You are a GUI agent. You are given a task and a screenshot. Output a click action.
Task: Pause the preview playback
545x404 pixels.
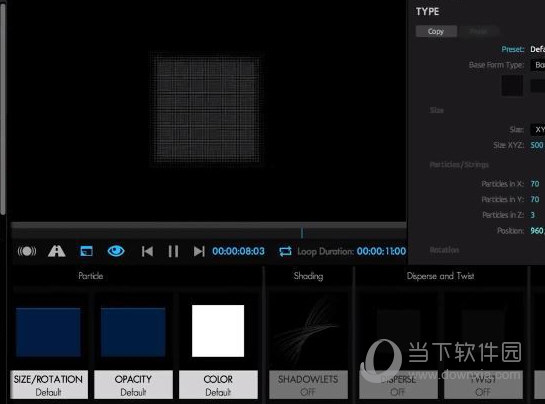tap(173, 251)
